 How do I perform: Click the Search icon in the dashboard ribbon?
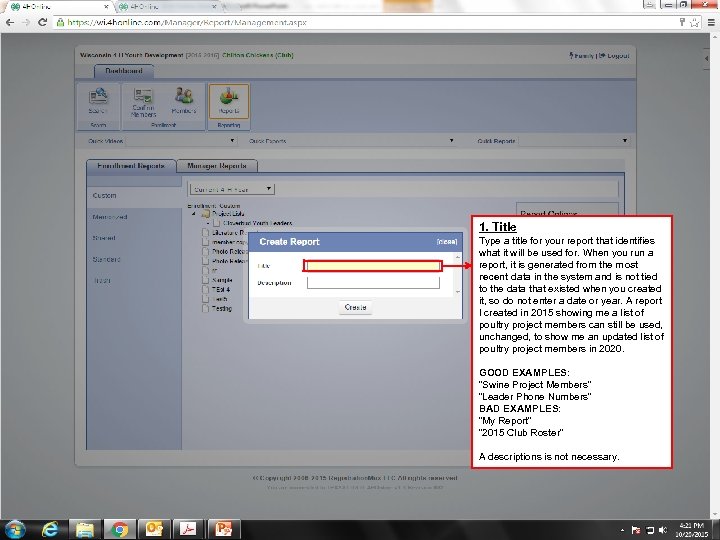98,101
